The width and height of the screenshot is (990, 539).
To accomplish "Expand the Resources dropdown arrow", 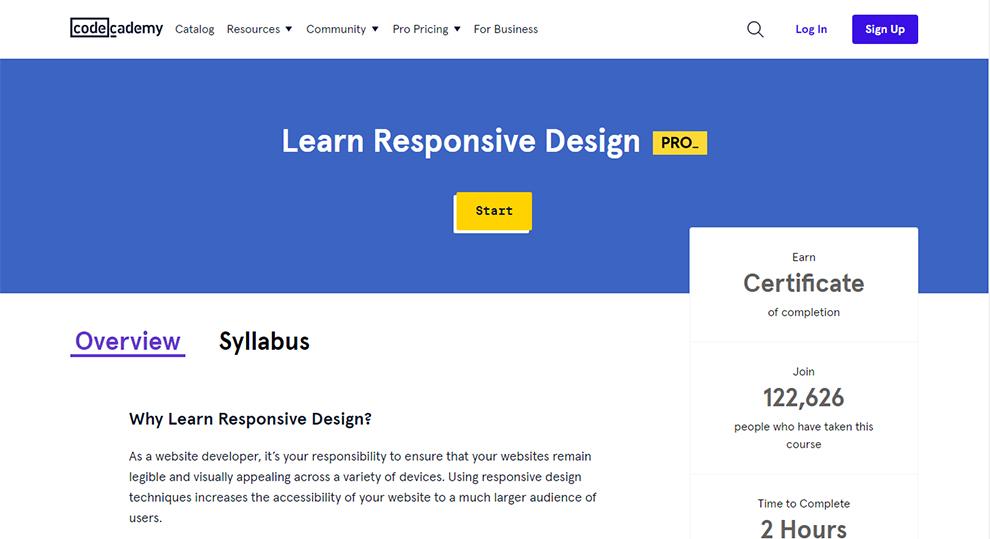I will (x=289, y=29).
